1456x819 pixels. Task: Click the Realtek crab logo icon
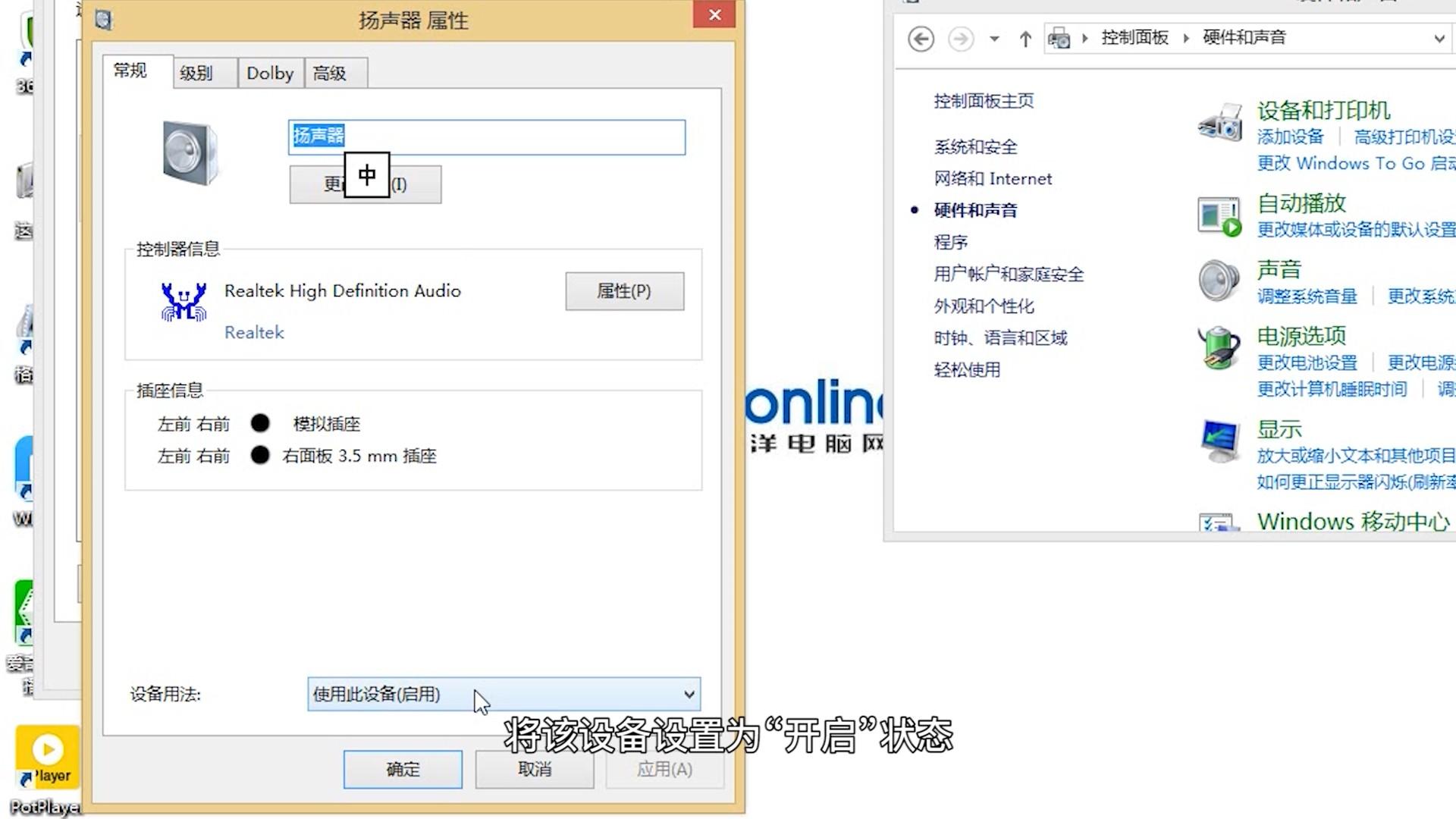click(184, 302)
